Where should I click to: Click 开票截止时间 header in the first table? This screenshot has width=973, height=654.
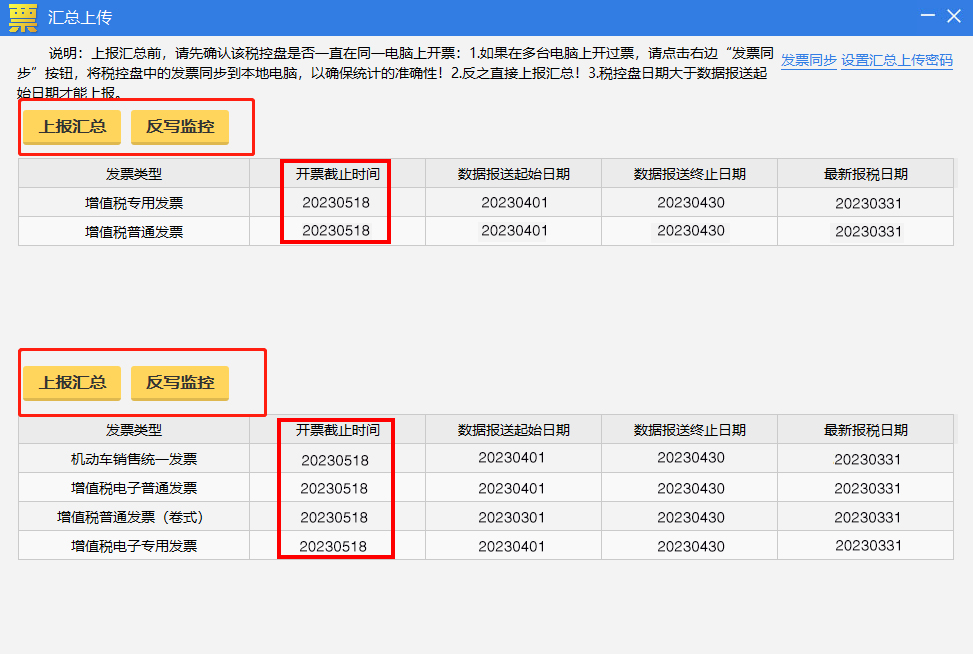(x=338, y=174)
